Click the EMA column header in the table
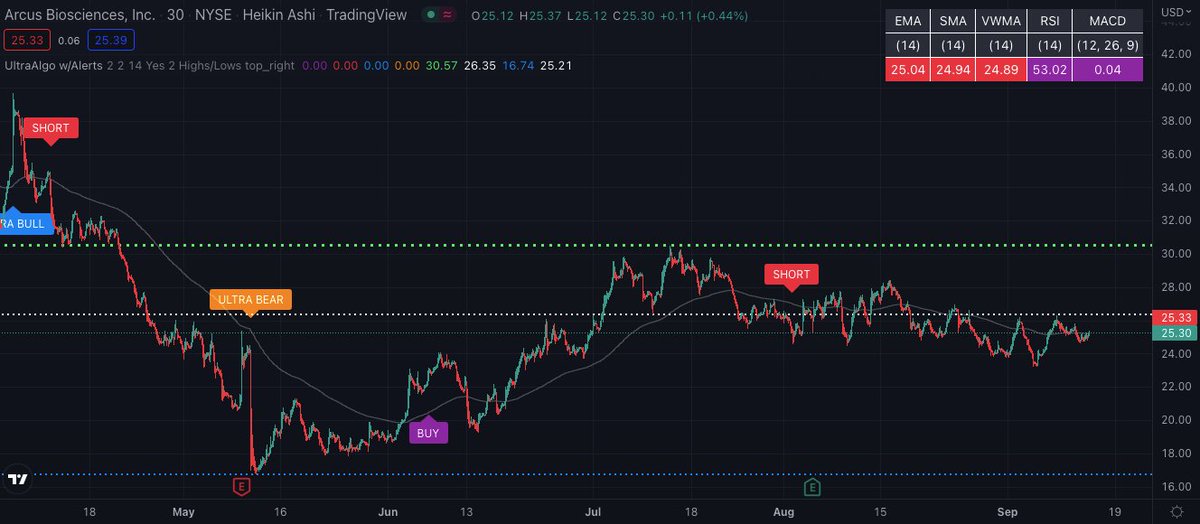1200x524 pixels. (909, 22)
